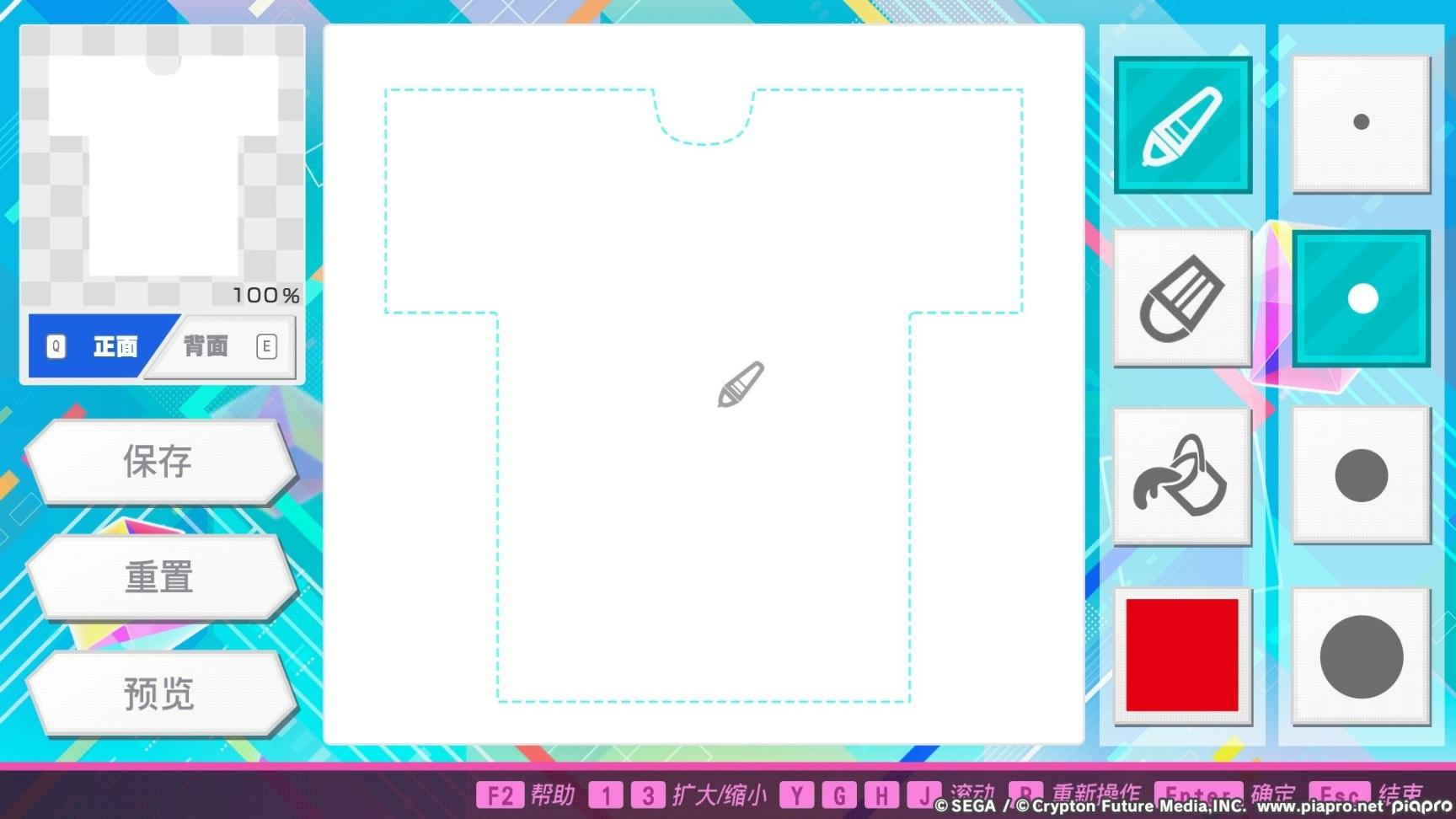Screen dimensions: 1456x819
Task: Select the paint bucket fill tool
Action: (x=1183, y=477)
